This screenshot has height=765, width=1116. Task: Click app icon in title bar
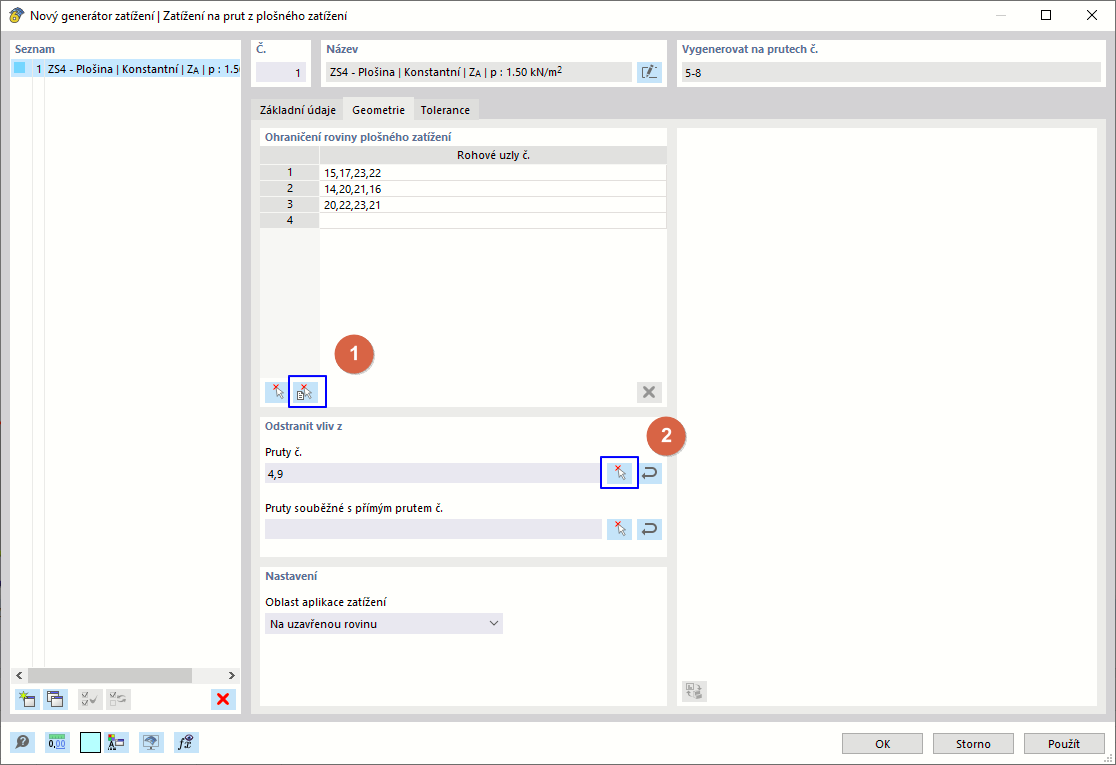tap(16, 15)
